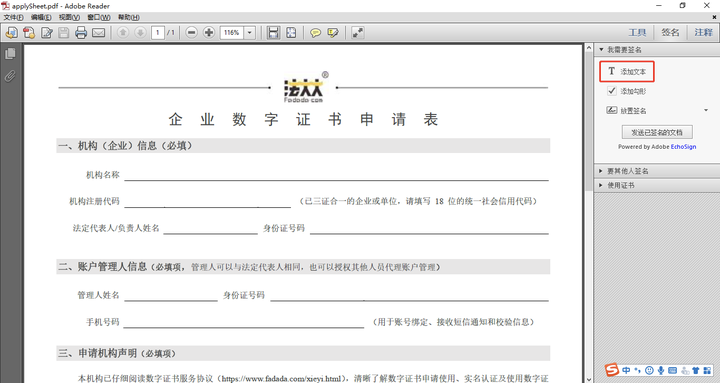Select the 添加勾形 checkmark tool
This screenshot has height=383, width=720.
pos(627,91)
